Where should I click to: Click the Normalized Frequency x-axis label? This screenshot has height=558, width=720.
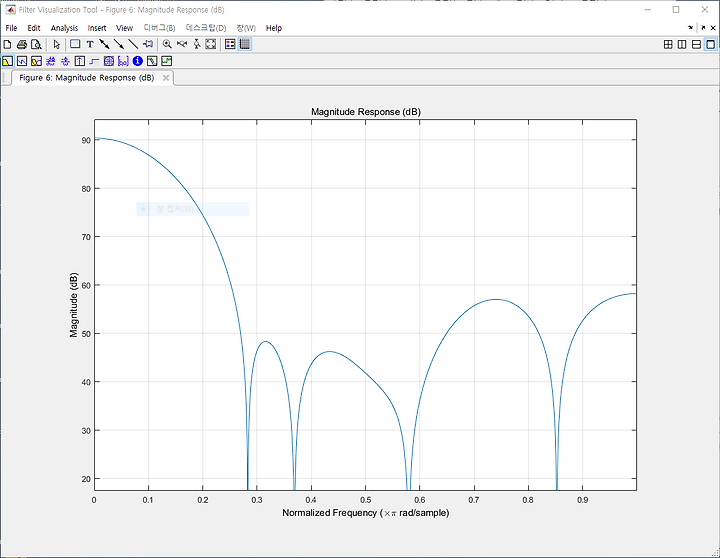point(366,513)
